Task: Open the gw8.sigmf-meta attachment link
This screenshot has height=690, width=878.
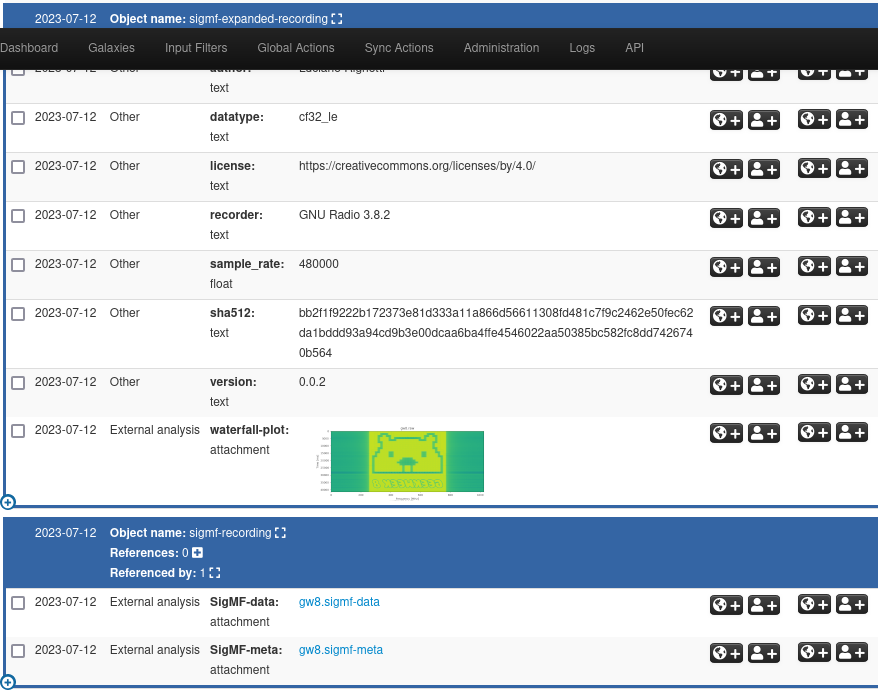Action: 340,650
